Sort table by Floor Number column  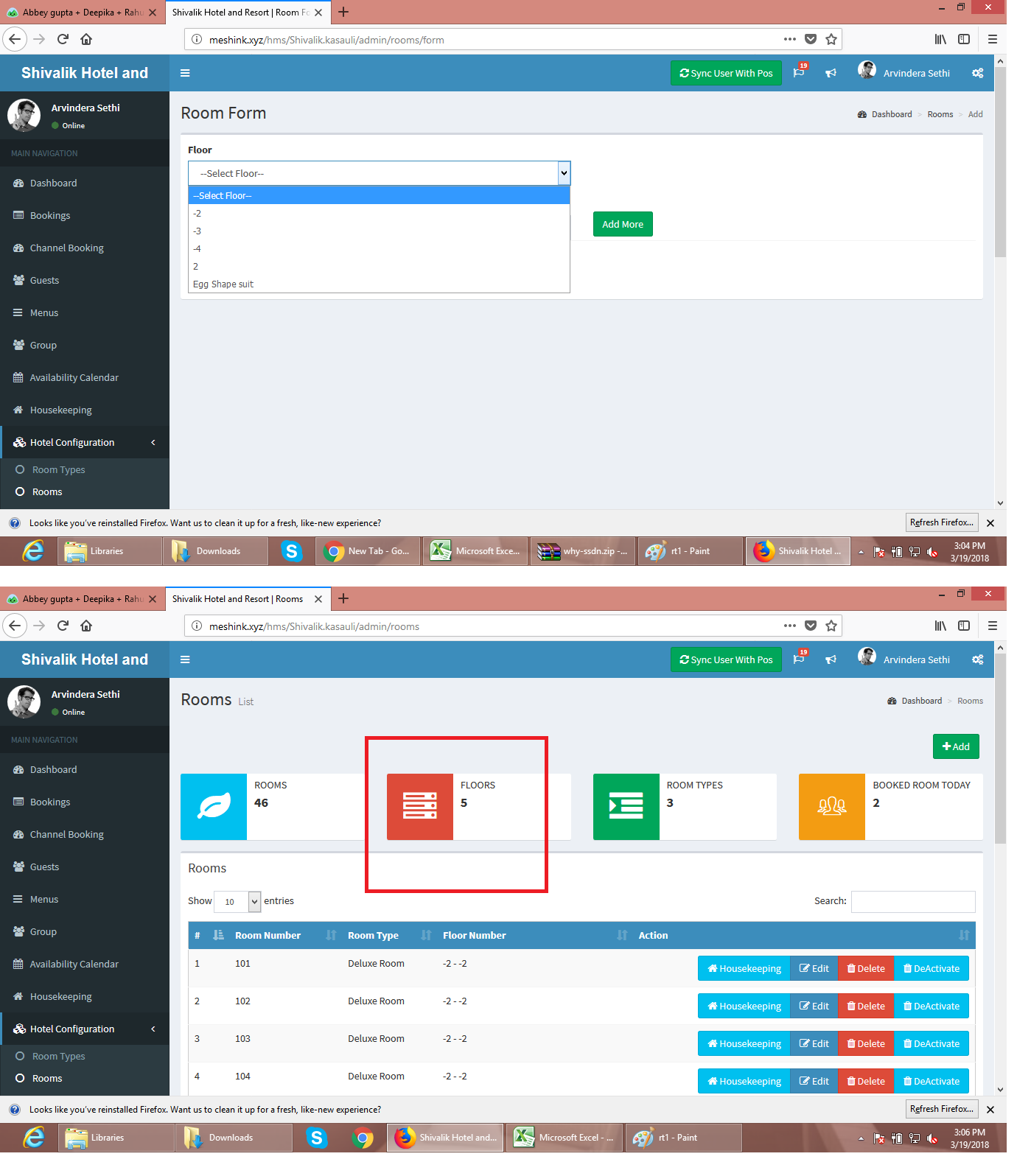(535, 935)
